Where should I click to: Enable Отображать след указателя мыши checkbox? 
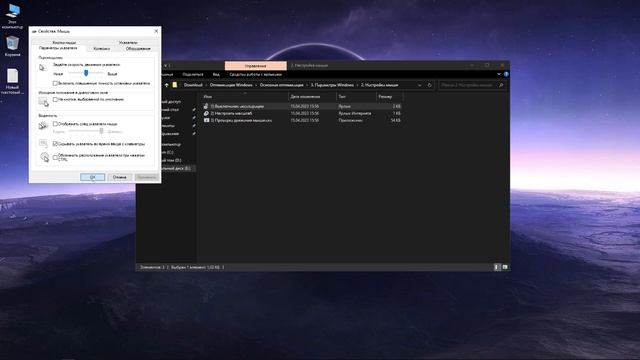[55, 124]
